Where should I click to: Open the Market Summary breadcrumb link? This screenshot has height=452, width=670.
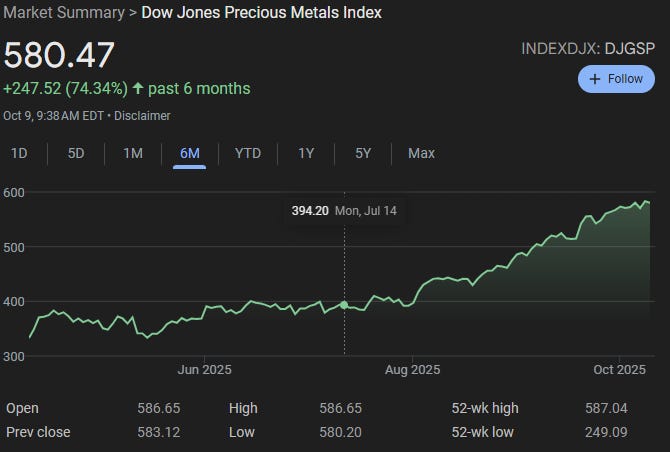[64, 12]
